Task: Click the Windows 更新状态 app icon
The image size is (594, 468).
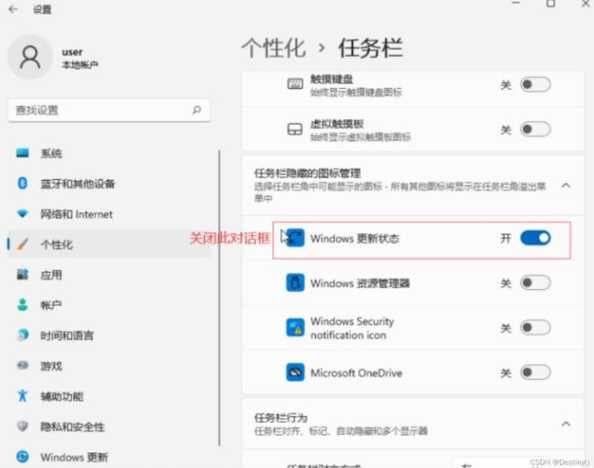Action: [295, 238]
